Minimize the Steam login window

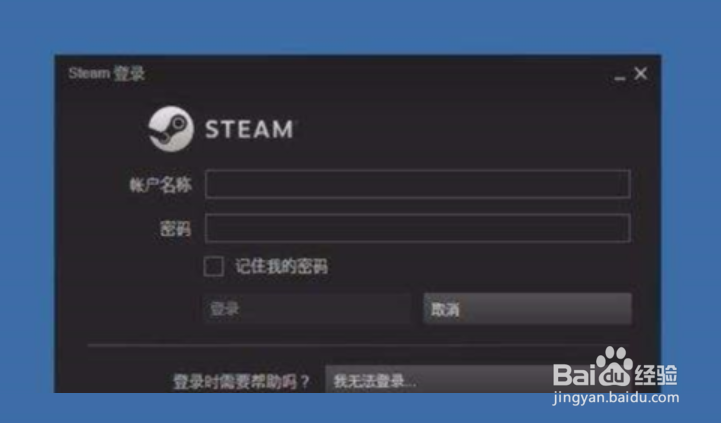click(619, 78)
